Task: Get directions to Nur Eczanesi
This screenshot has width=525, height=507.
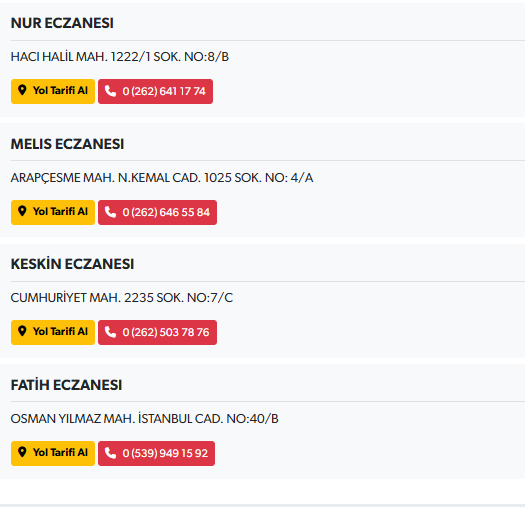Action: click(53, 91)
